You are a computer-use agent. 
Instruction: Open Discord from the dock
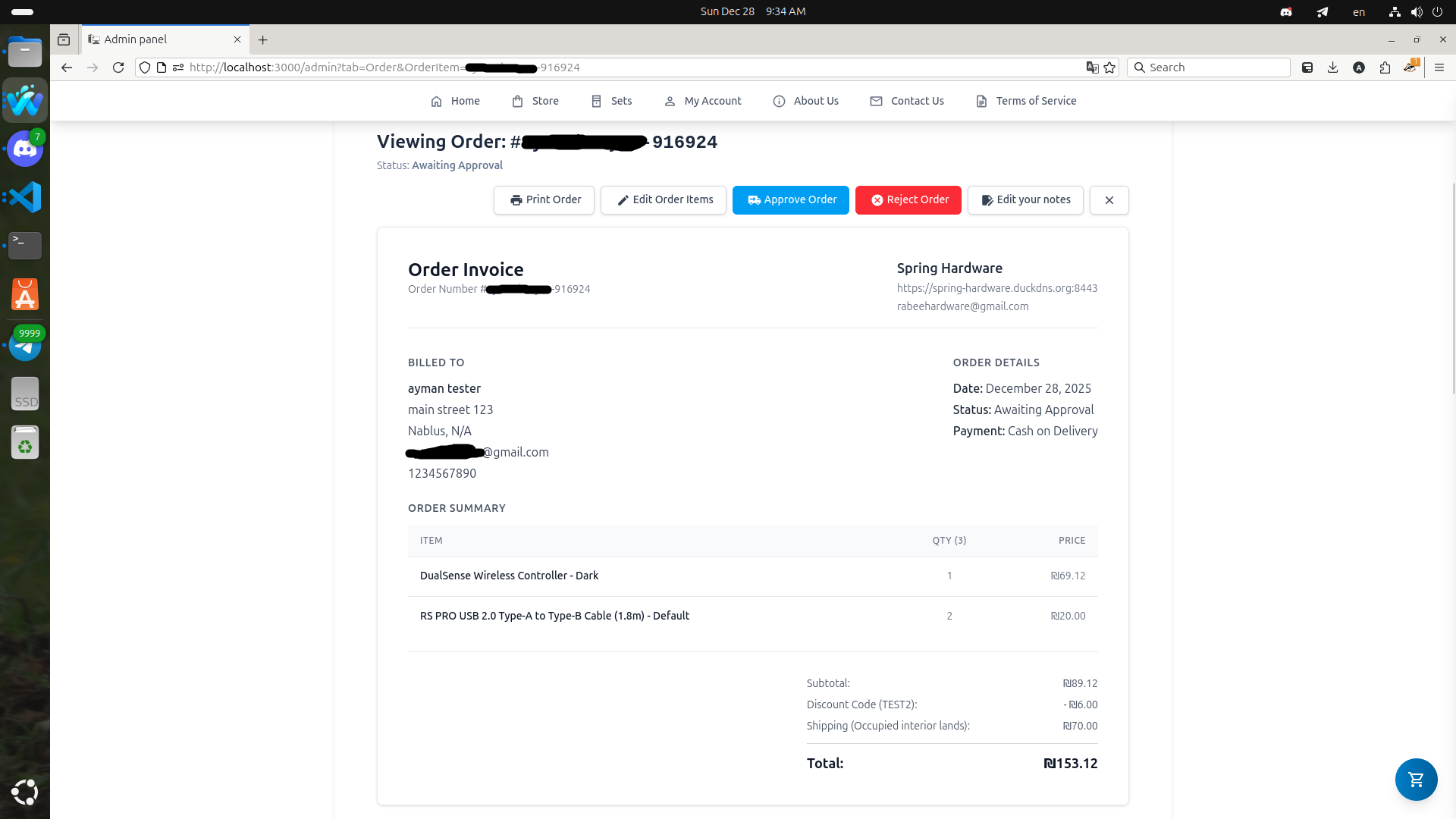click(x=25, y=149)
